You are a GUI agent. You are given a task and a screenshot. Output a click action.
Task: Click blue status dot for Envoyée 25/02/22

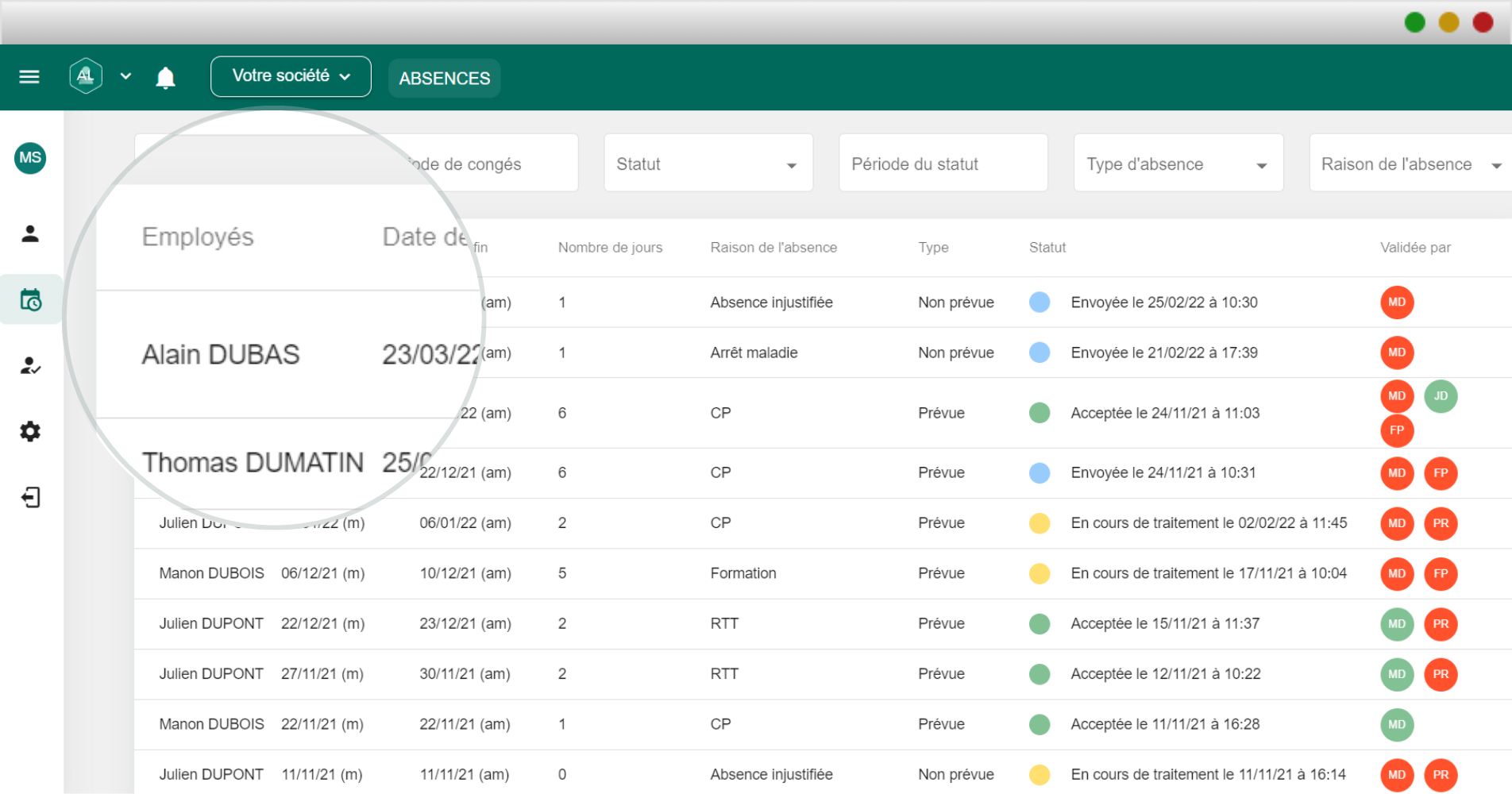point(1039,302)
